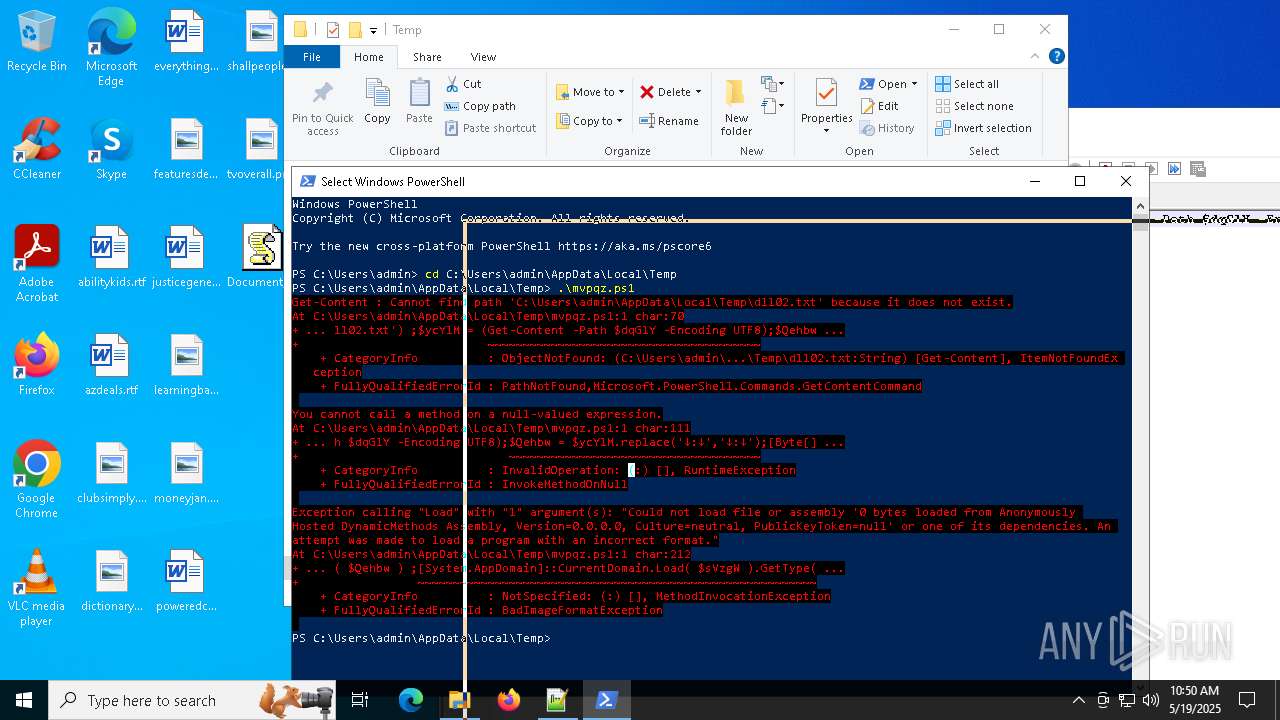Expand the Open command dropdown arrow
The image size is (1280, 720).
(x=914, y=84)
